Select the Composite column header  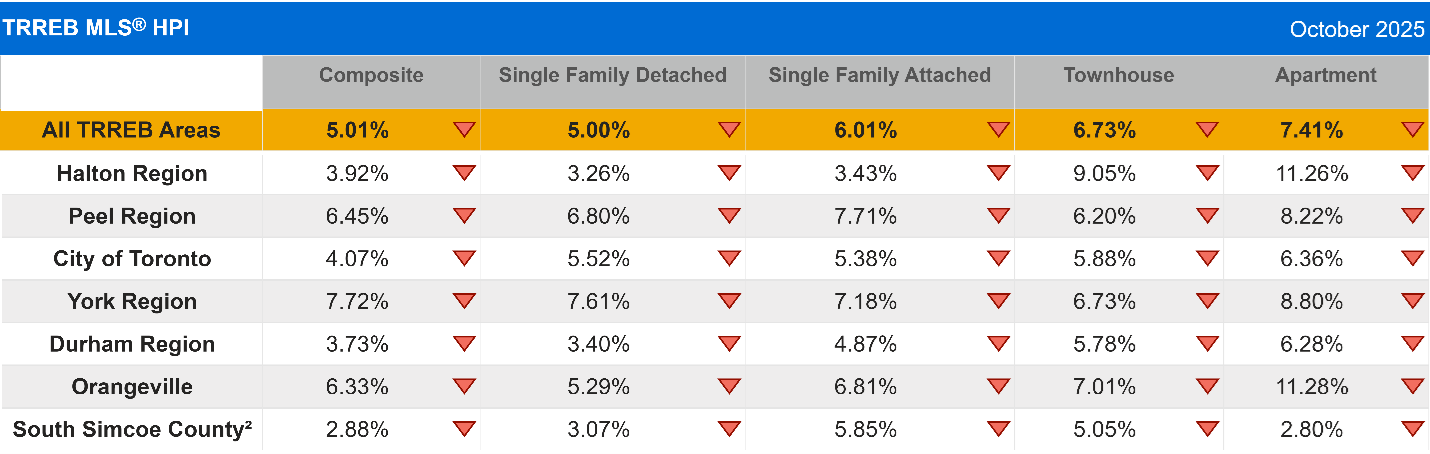click(371, 76)
